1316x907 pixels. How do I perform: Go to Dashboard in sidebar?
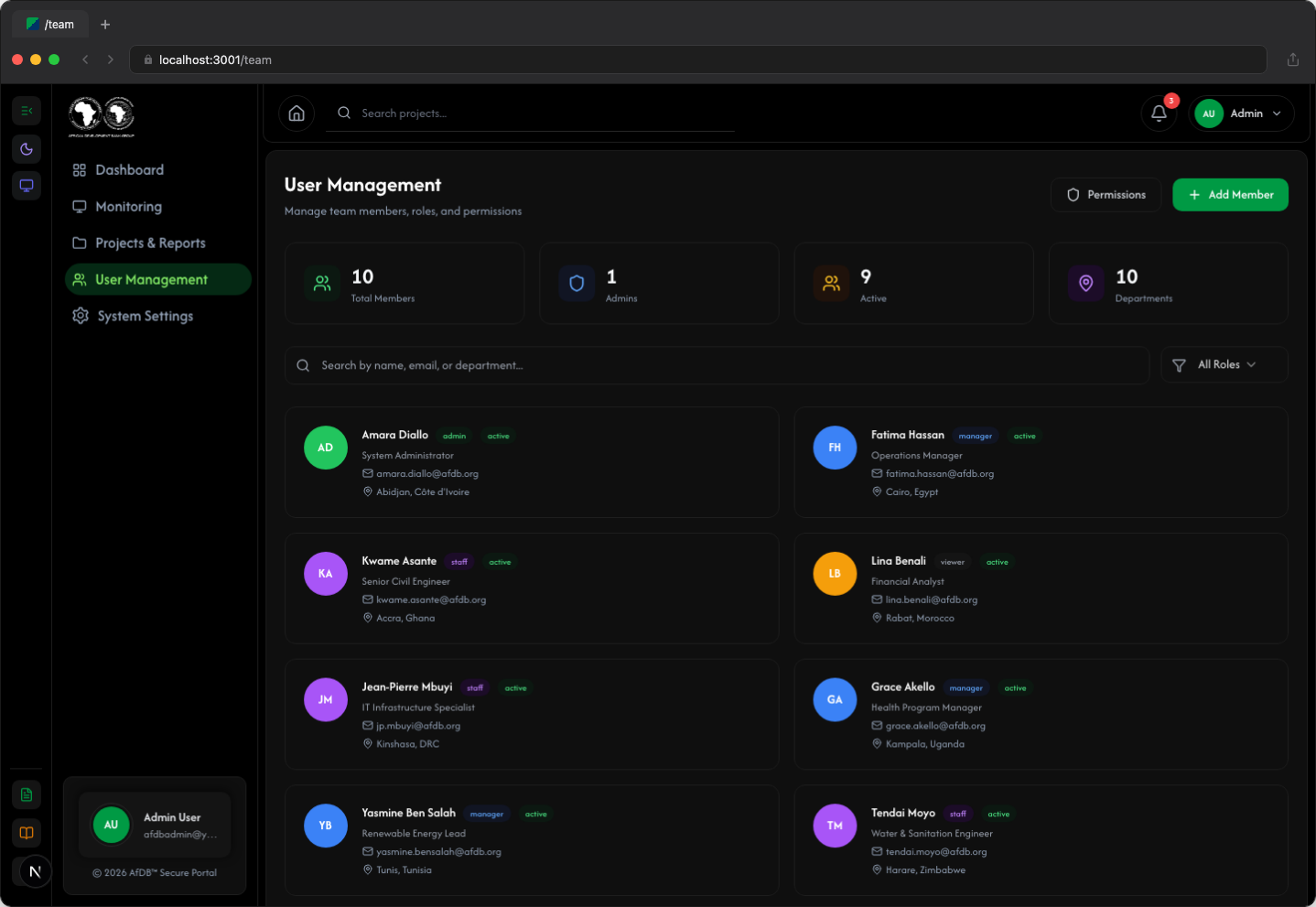[x=157, y=170]
